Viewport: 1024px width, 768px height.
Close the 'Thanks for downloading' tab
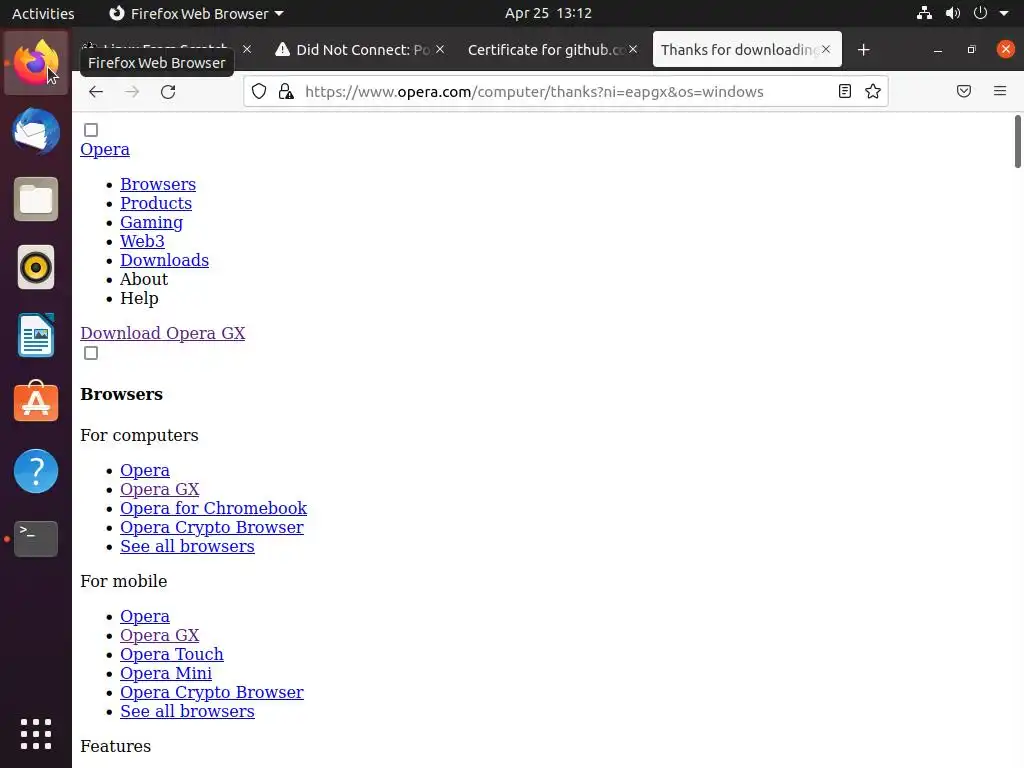click(826, 50)
